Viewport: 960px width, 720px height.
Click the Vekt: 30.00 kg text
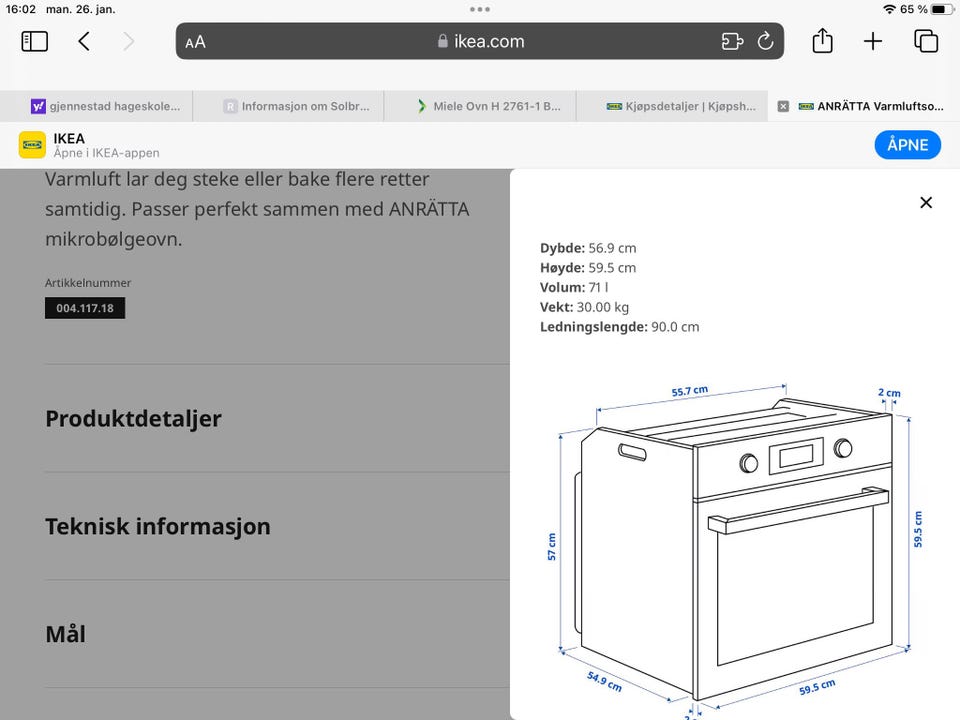[584, 307]
